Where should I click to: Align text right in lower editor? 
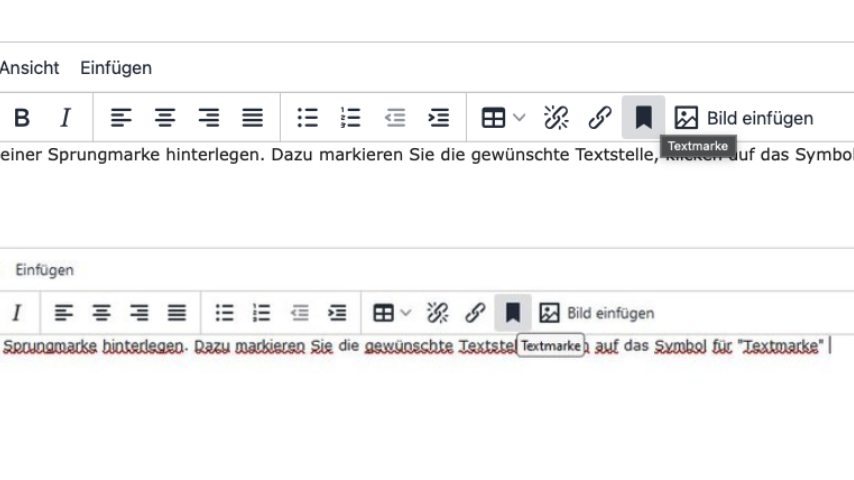[x=139, y=313]
